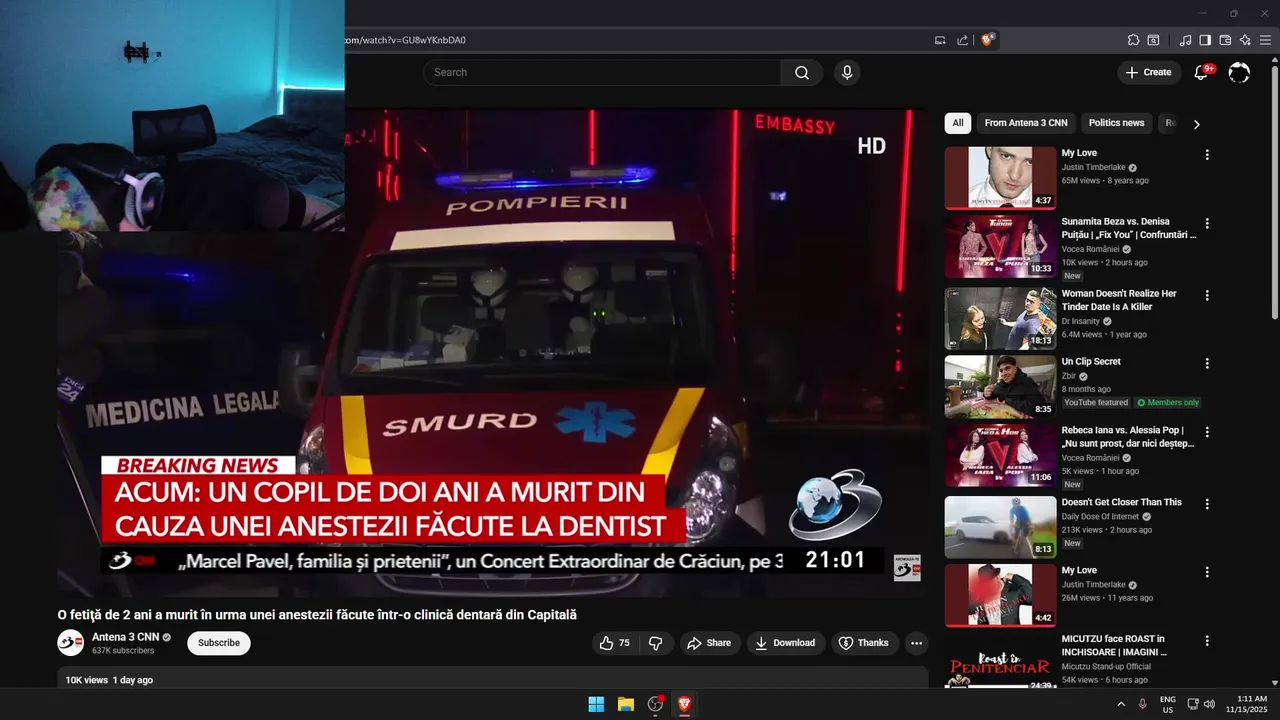This screenshot has width=1280, height=720.
Task: Open the notifications bell
Action: pos(1203,72)
